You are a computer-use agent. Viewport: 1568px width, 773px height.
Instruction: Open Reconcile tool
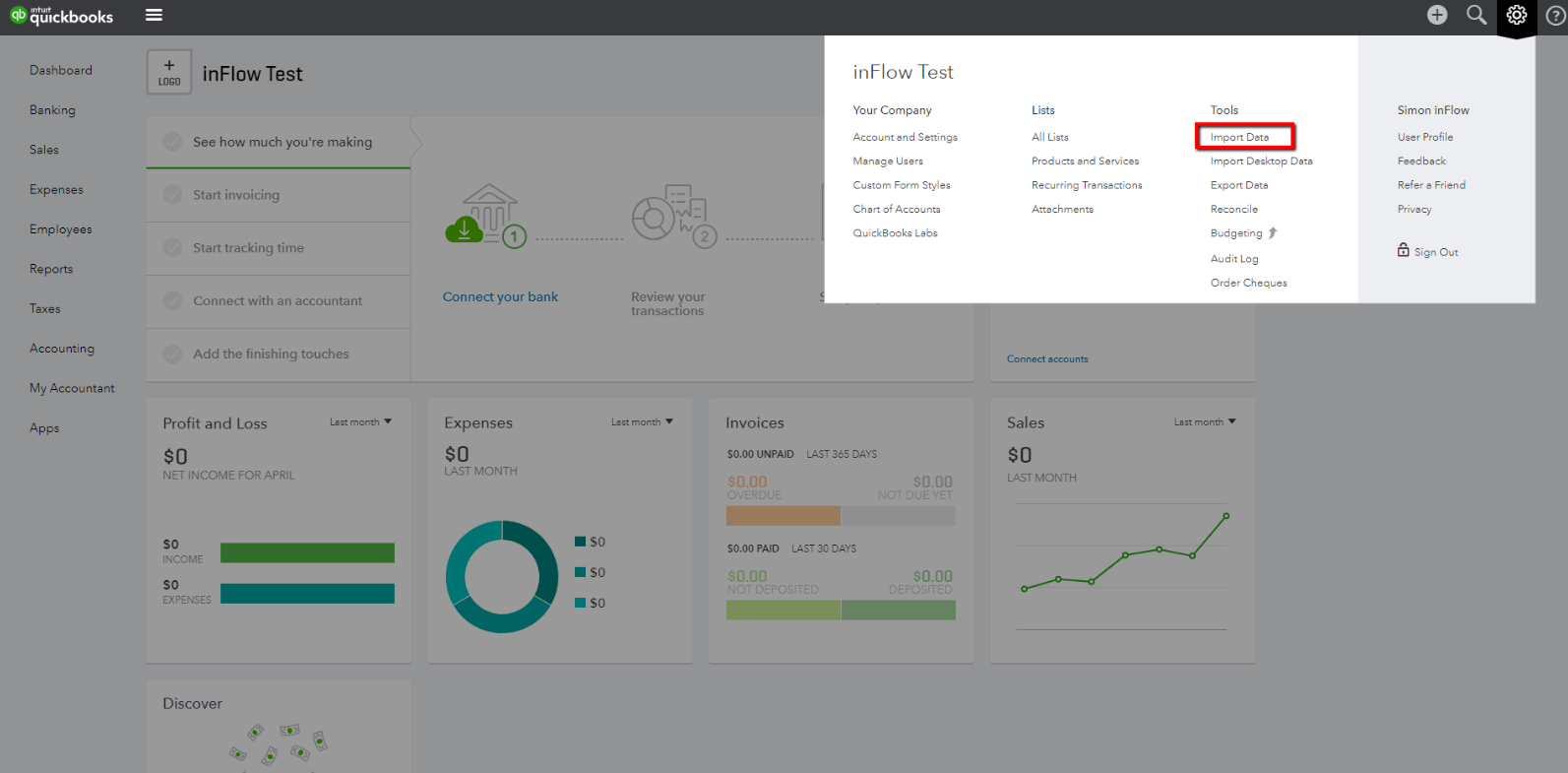point(1234,209)
